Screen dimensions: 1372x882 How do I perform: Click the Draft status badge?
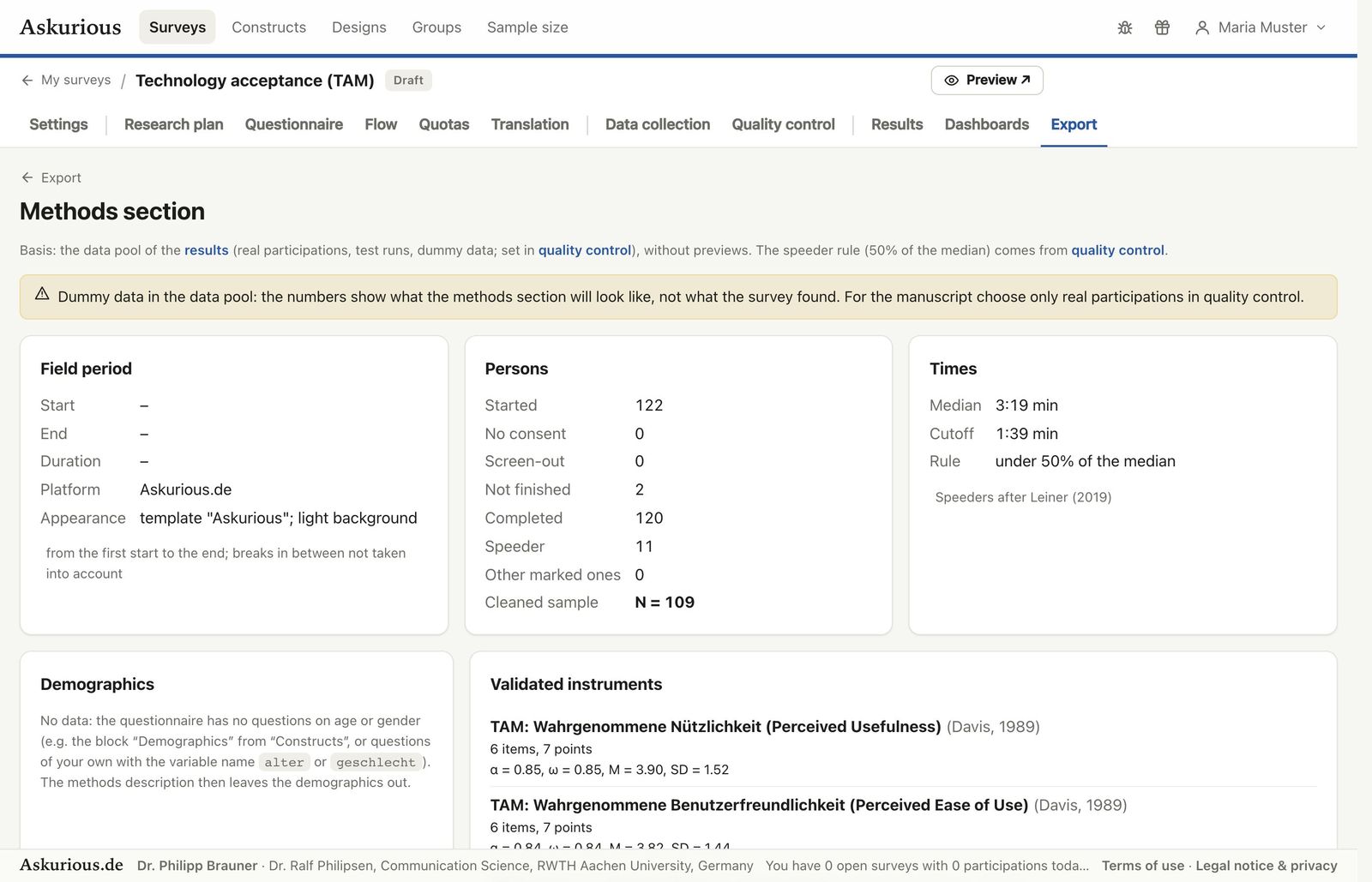408,80
